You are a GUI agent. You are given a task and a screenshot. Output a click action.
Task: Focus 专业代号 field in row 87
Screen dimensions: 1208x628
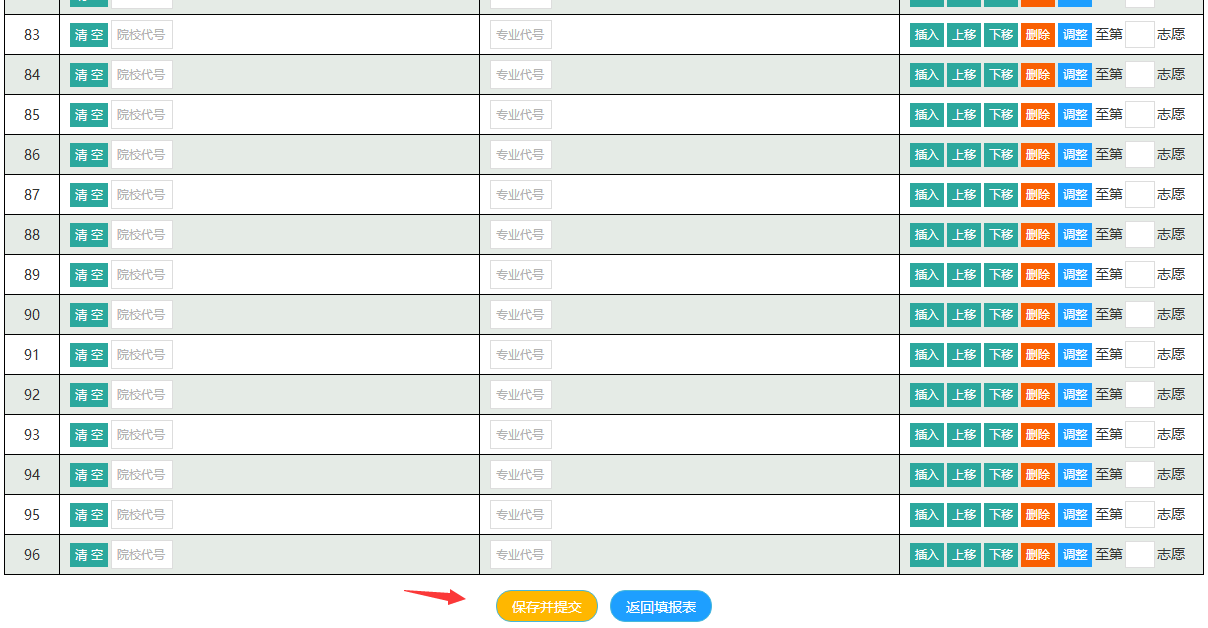click(521, 195)
